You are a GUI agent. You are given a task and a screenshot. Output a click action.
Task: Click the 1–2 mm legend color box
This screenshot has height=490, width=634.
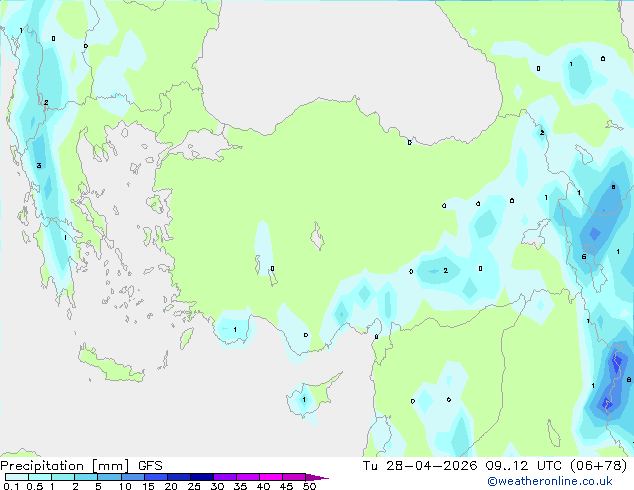point(63,477)
